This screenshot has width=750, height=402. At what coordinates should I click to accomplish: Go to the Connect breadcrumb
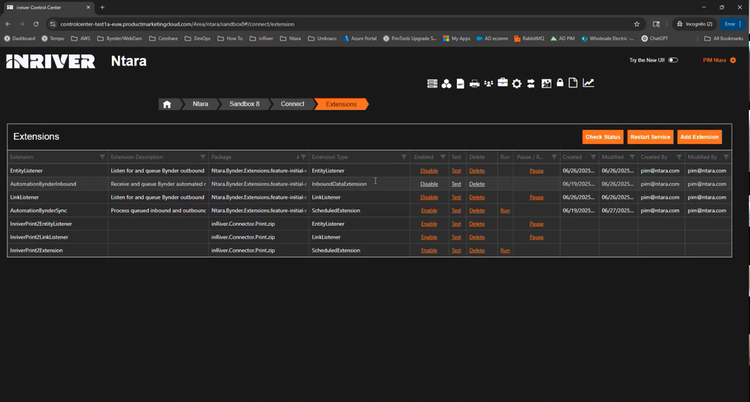[292, 104]
